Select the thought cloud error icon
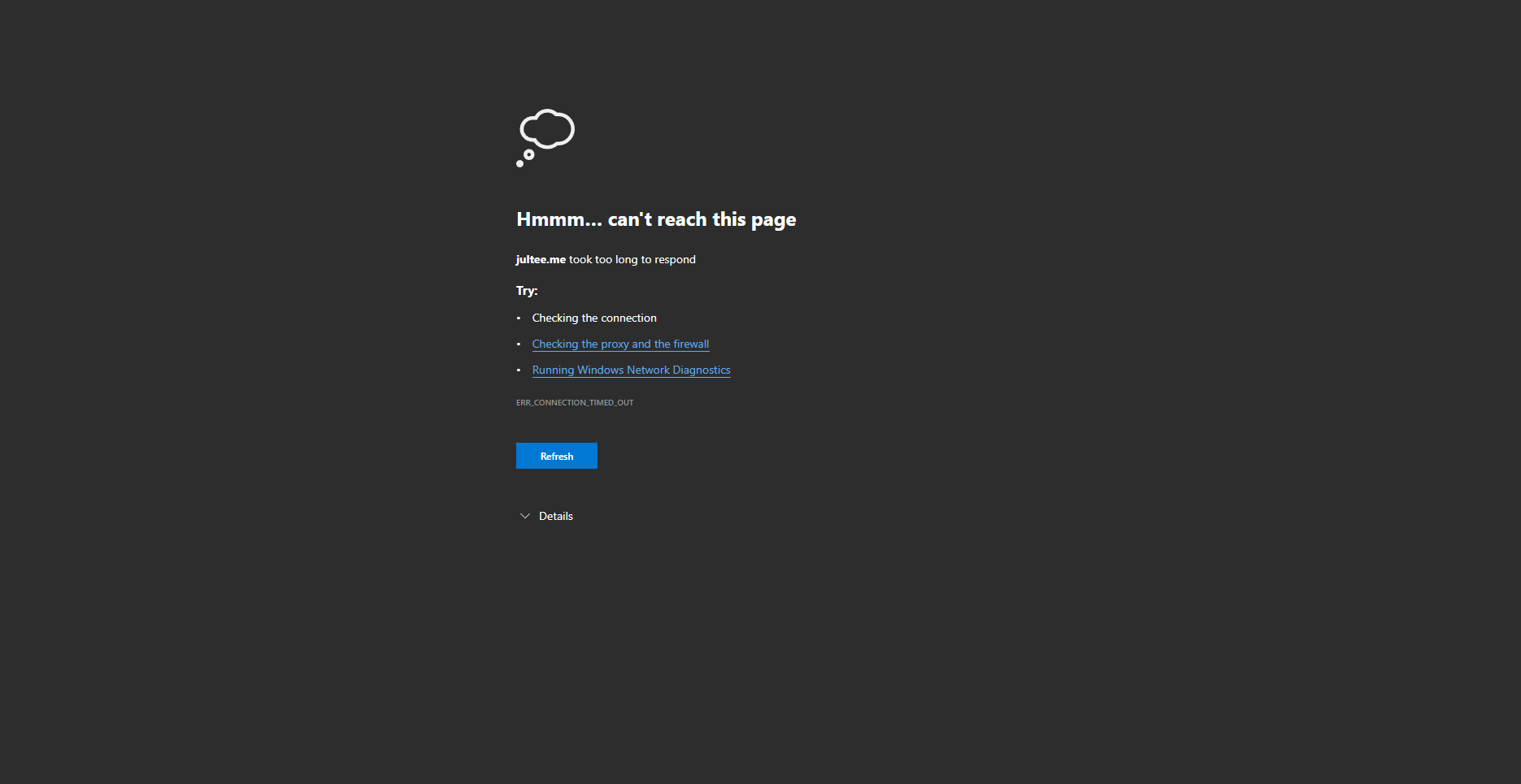The image size is (1521, 784). point(545,138)
